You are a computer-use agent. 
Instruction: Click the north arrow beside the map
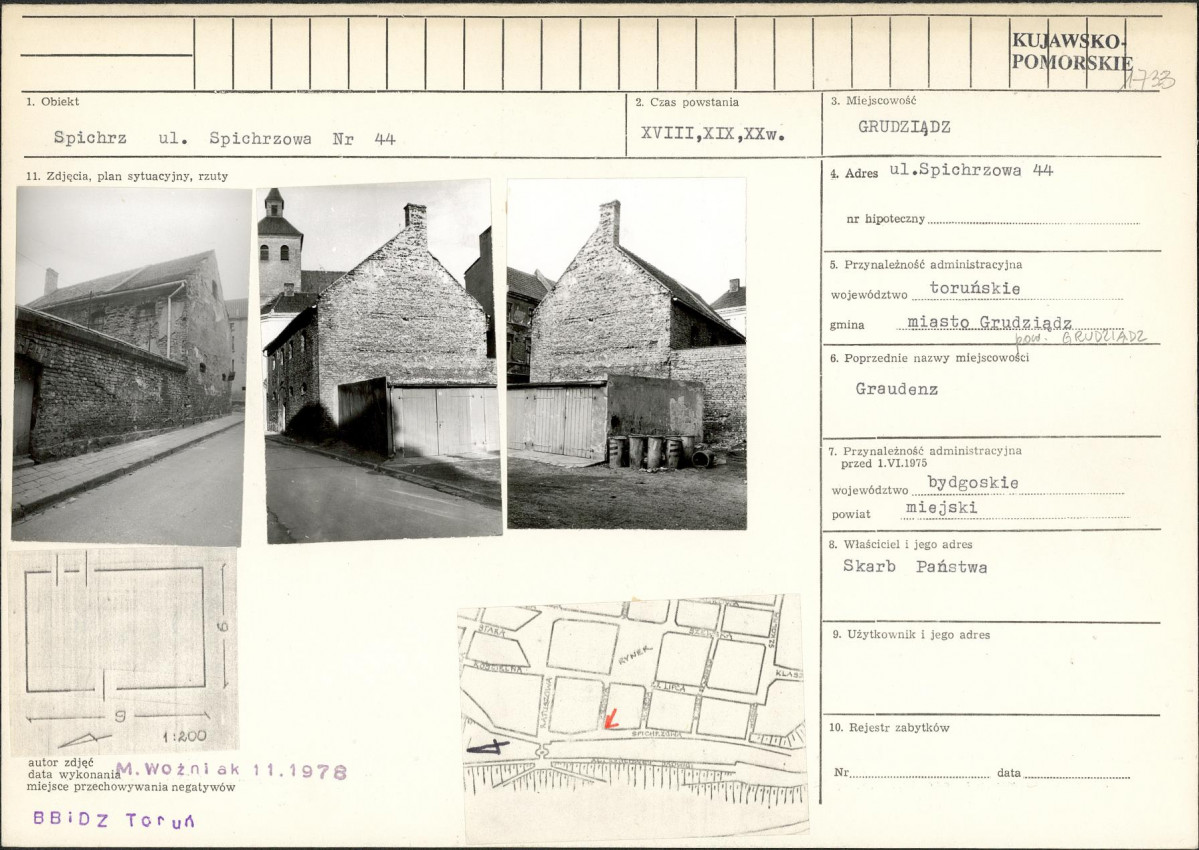pos(487,745)
